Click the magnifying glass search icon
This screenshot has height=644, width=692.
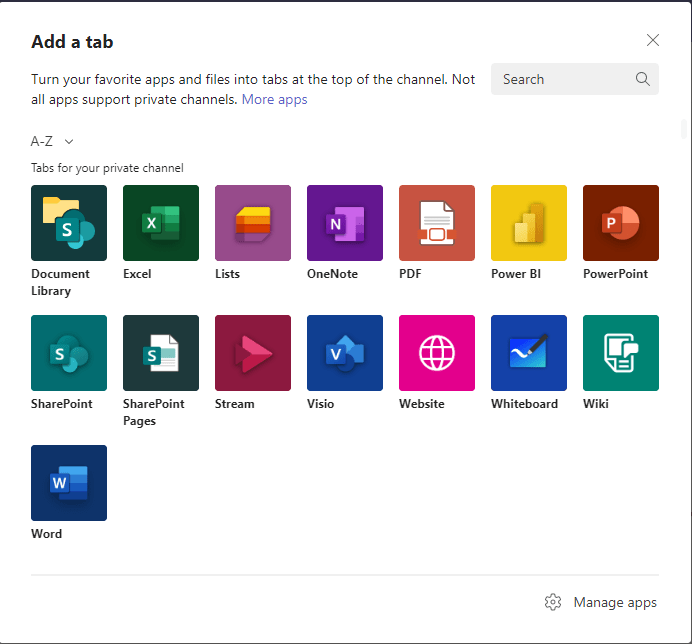pos(643,79)
